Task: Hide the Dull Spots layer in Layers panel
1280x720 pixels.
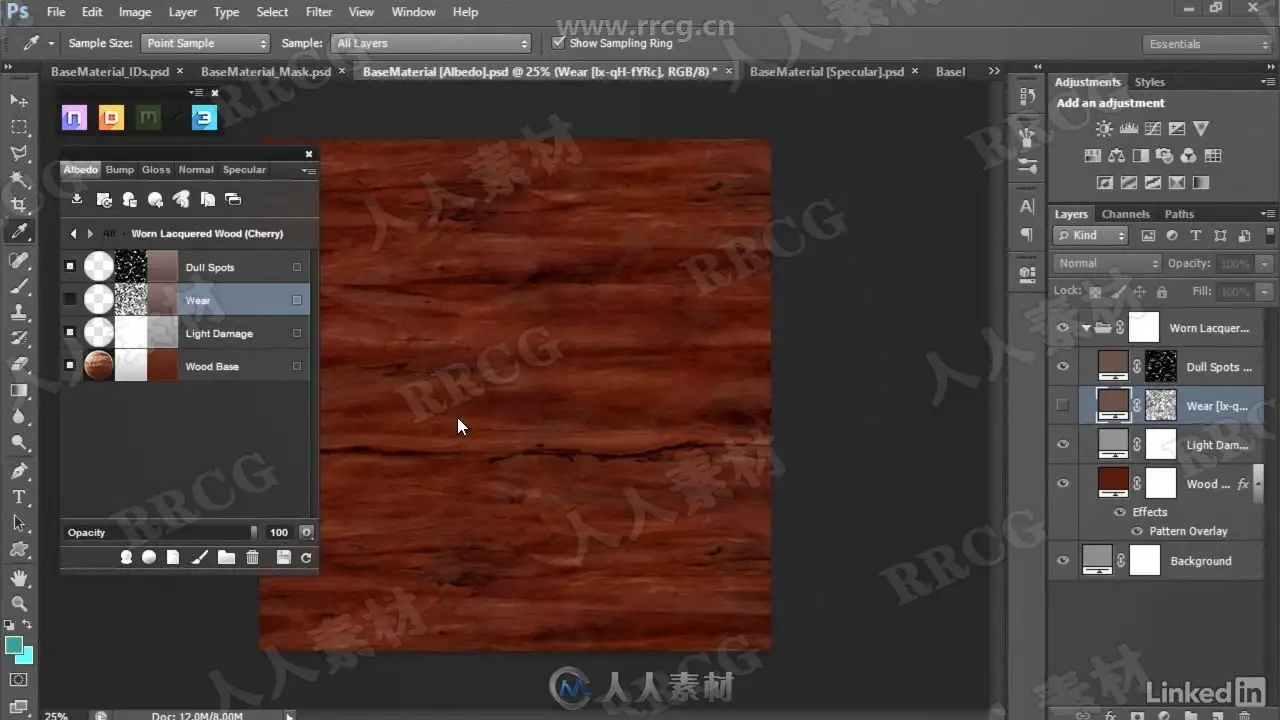Action: click(1063, 367)
